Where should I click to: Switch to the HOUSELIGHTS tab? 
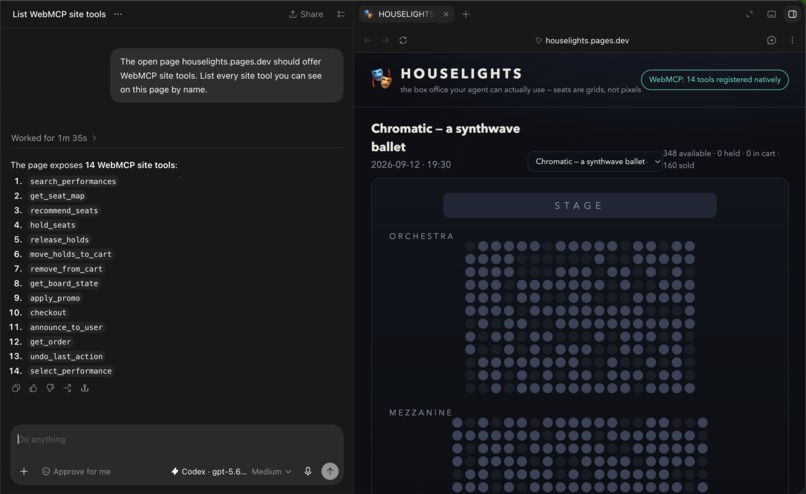click(x=406, y=14)
